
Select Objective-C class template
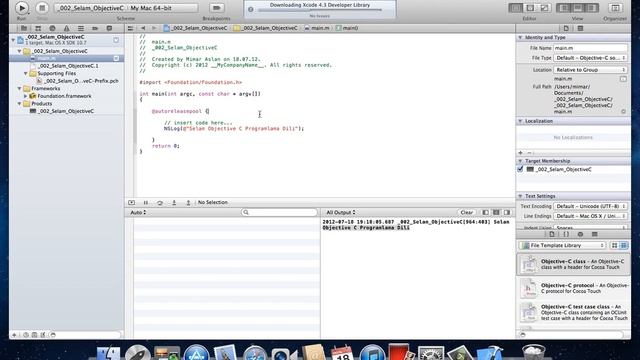click(x=573, y=264)
